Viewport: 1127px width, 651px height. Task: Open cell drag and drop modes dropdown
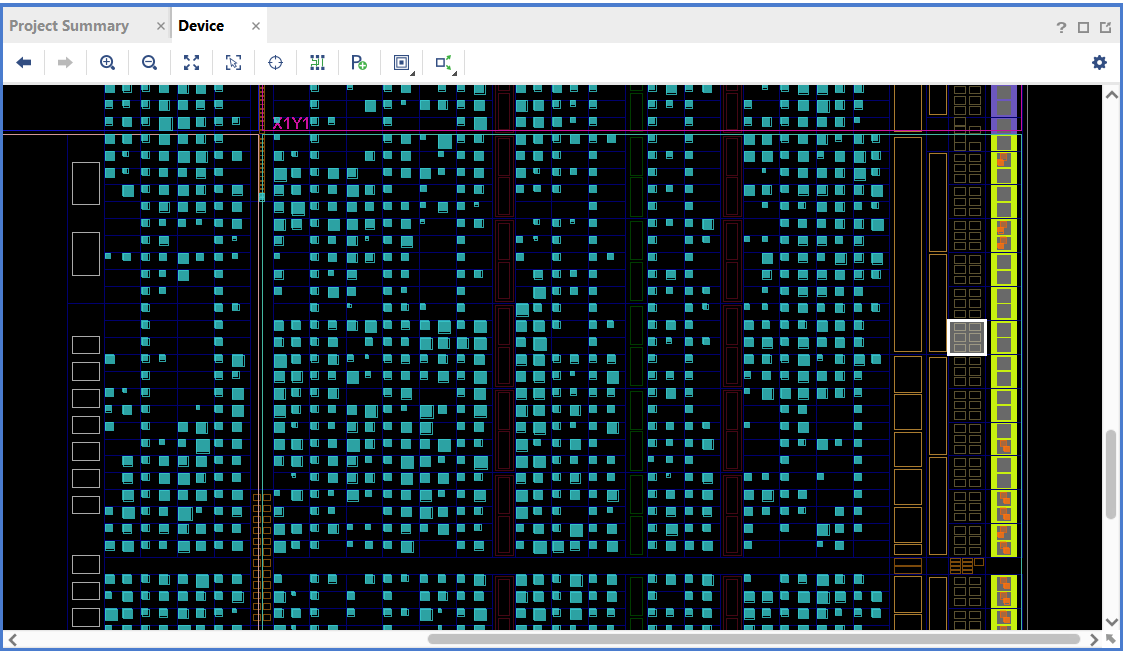pyautogui.click(x=402, y=63)
